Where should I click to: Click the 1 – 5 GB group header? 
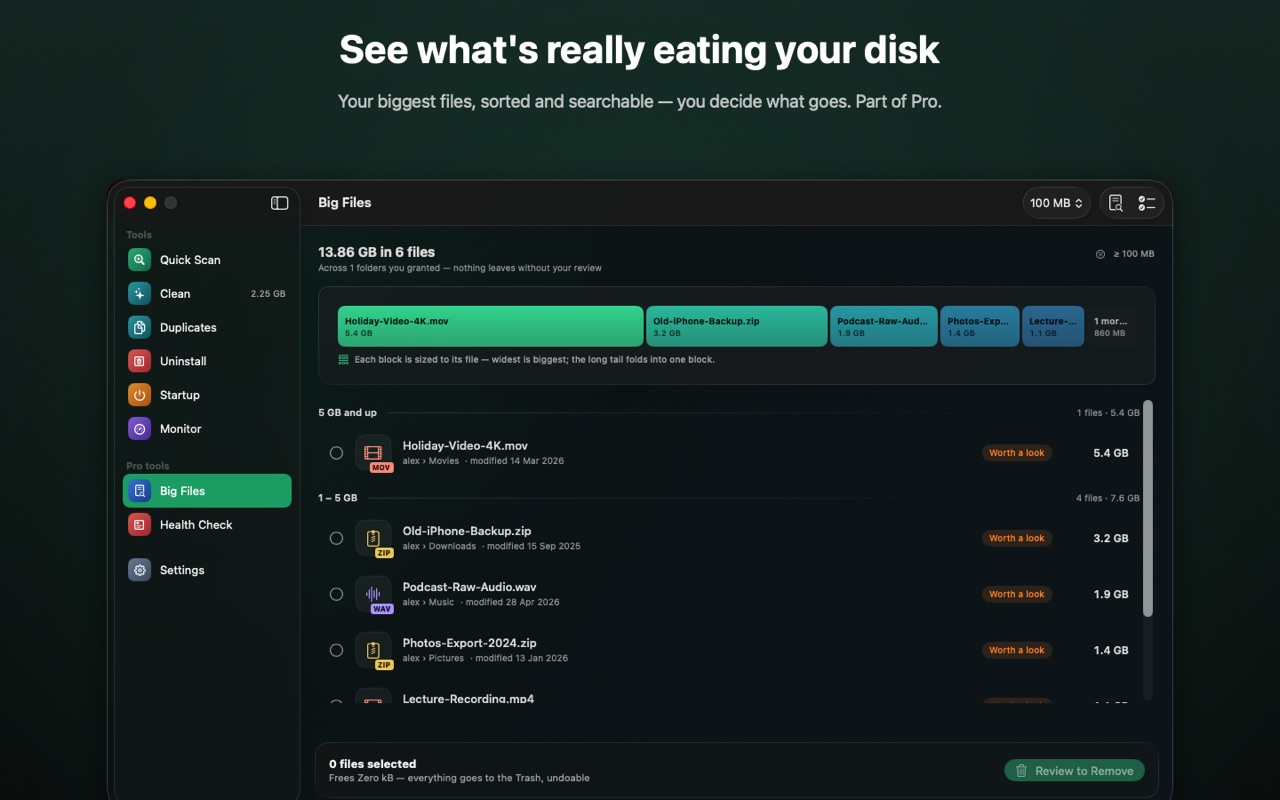click(x=338, y=497)
